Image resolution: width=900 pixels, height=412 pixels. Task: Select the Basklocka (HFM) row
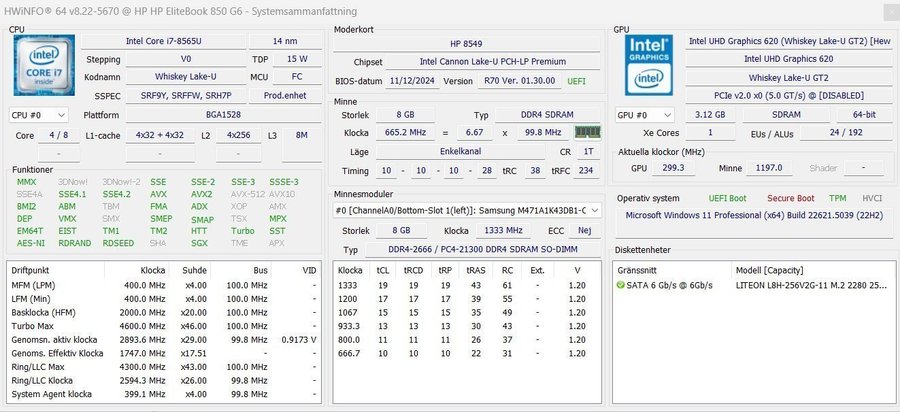164,312
